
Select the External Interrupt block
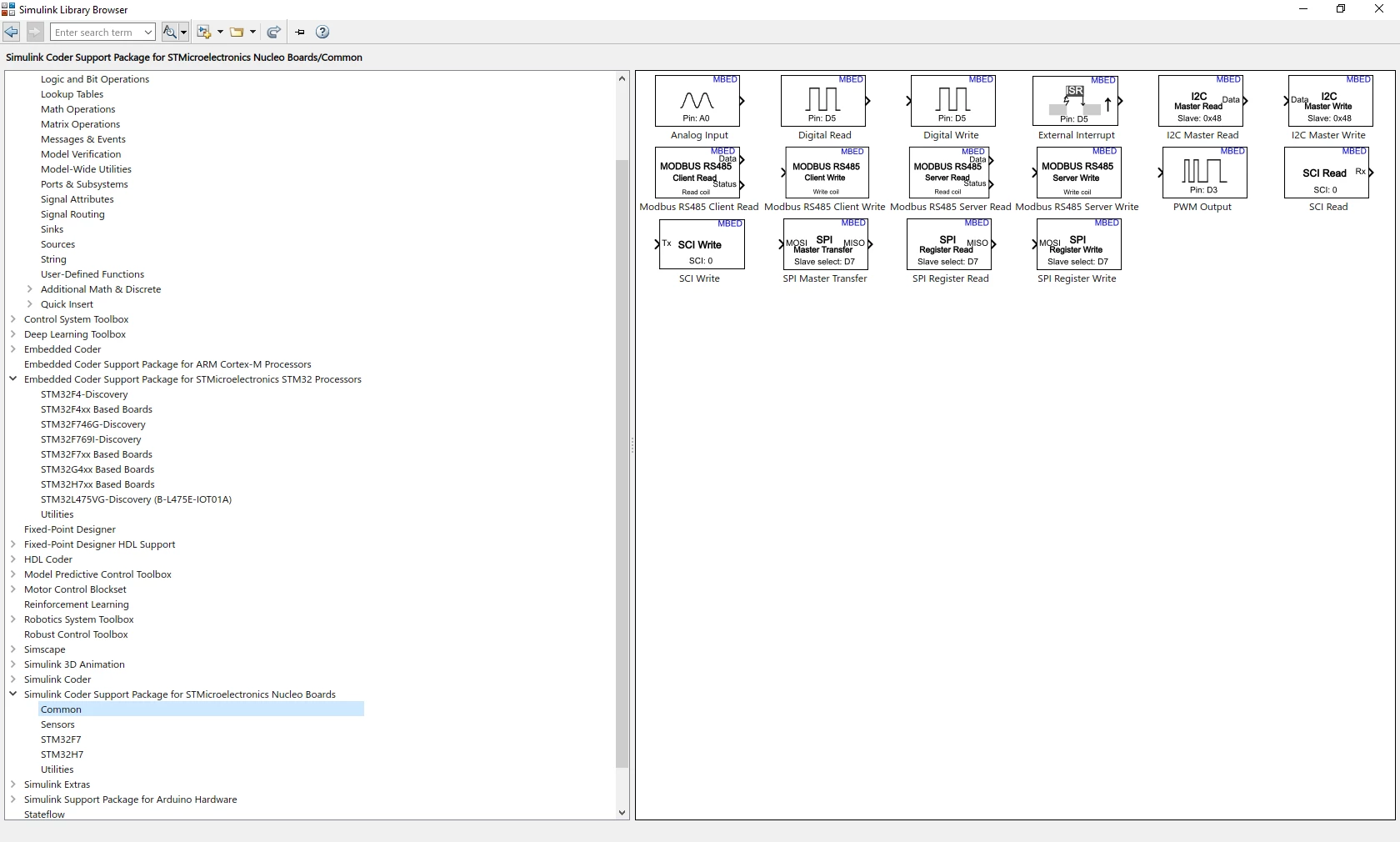coord(1076,101)
